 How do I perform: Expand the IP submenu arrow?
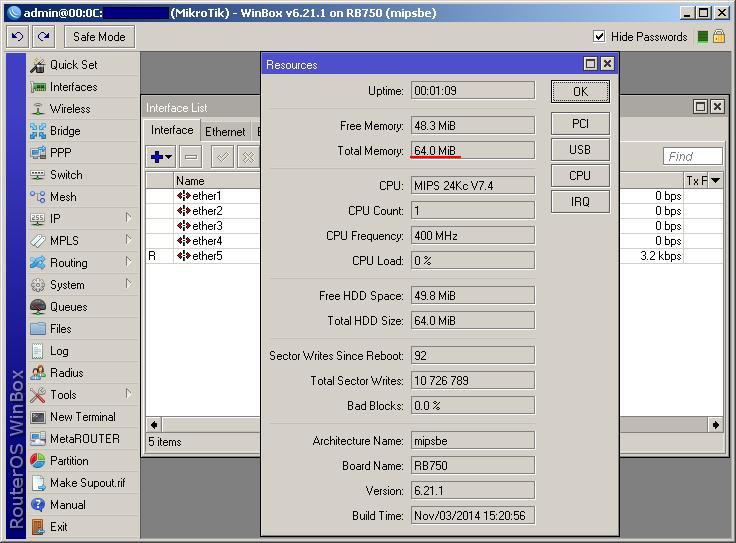(x=129, y=217)
